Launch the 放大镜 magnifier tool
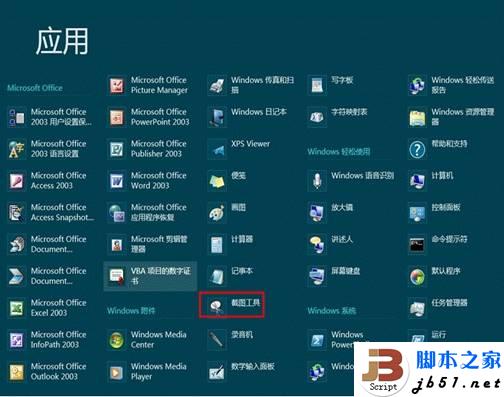 point(317,212)
